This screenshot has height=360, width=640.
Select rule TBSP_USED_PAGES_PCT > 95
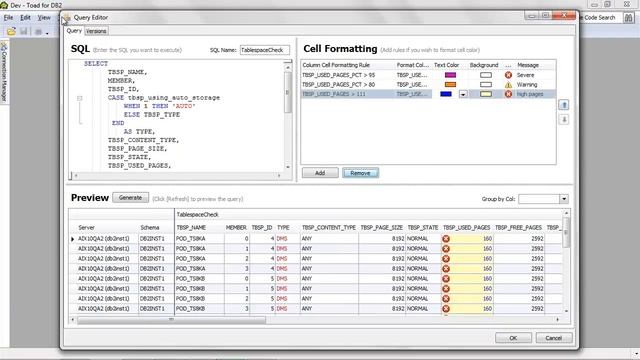pyautogui.click(x=339, y=75)
